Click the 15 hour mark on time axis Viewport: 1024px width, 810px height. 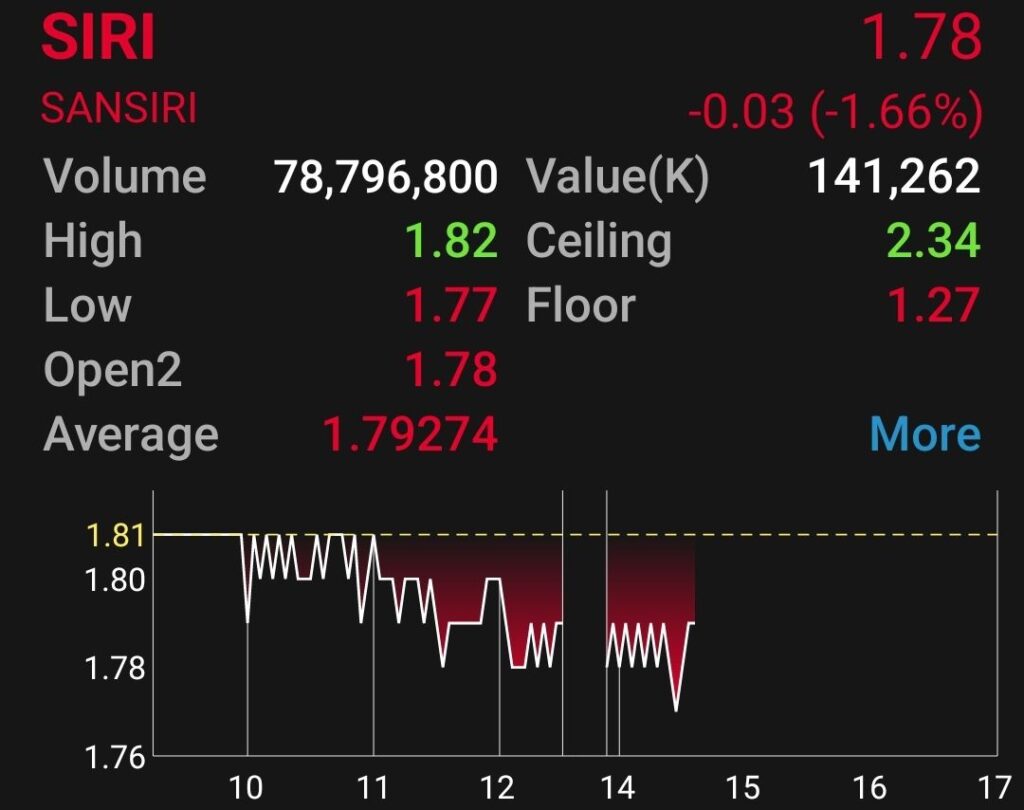click(x=743, y=788)
